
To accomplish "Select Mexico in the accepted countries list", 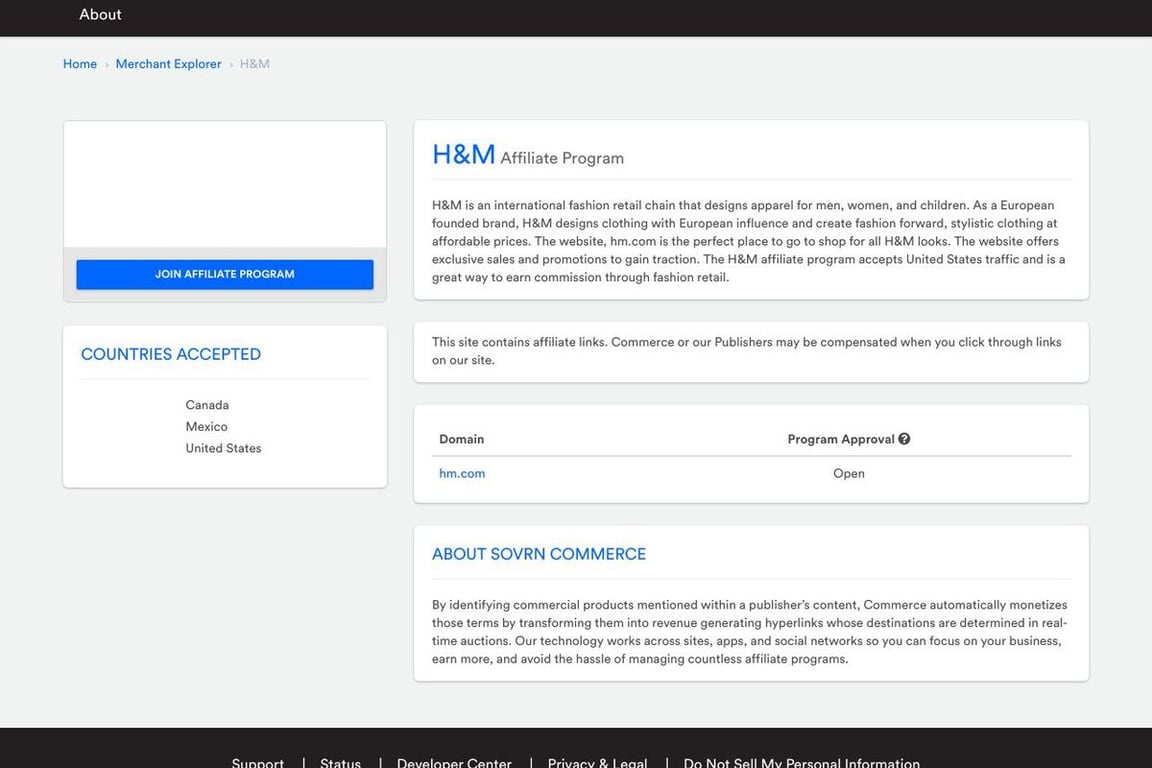I will point(207,427).
